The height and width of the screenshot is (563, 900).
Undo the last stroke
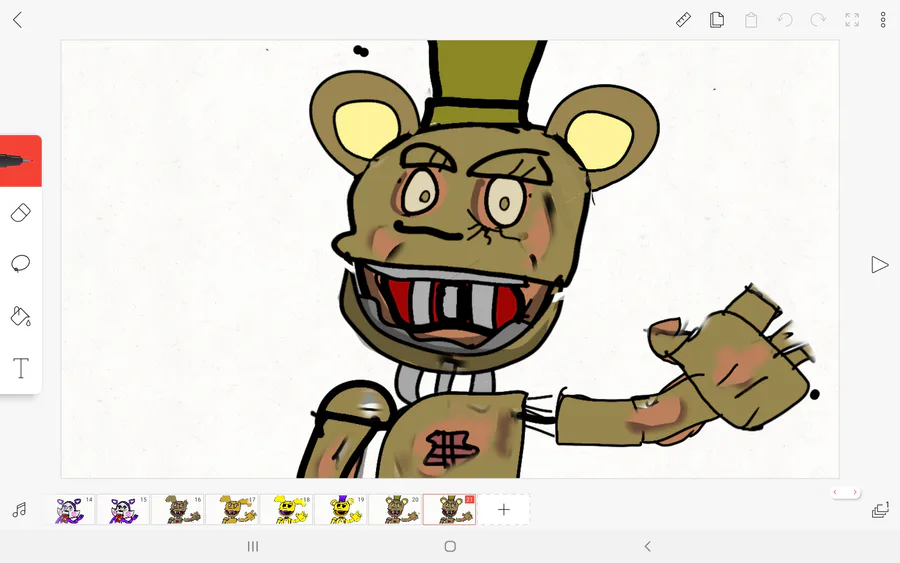coord(785,20)
